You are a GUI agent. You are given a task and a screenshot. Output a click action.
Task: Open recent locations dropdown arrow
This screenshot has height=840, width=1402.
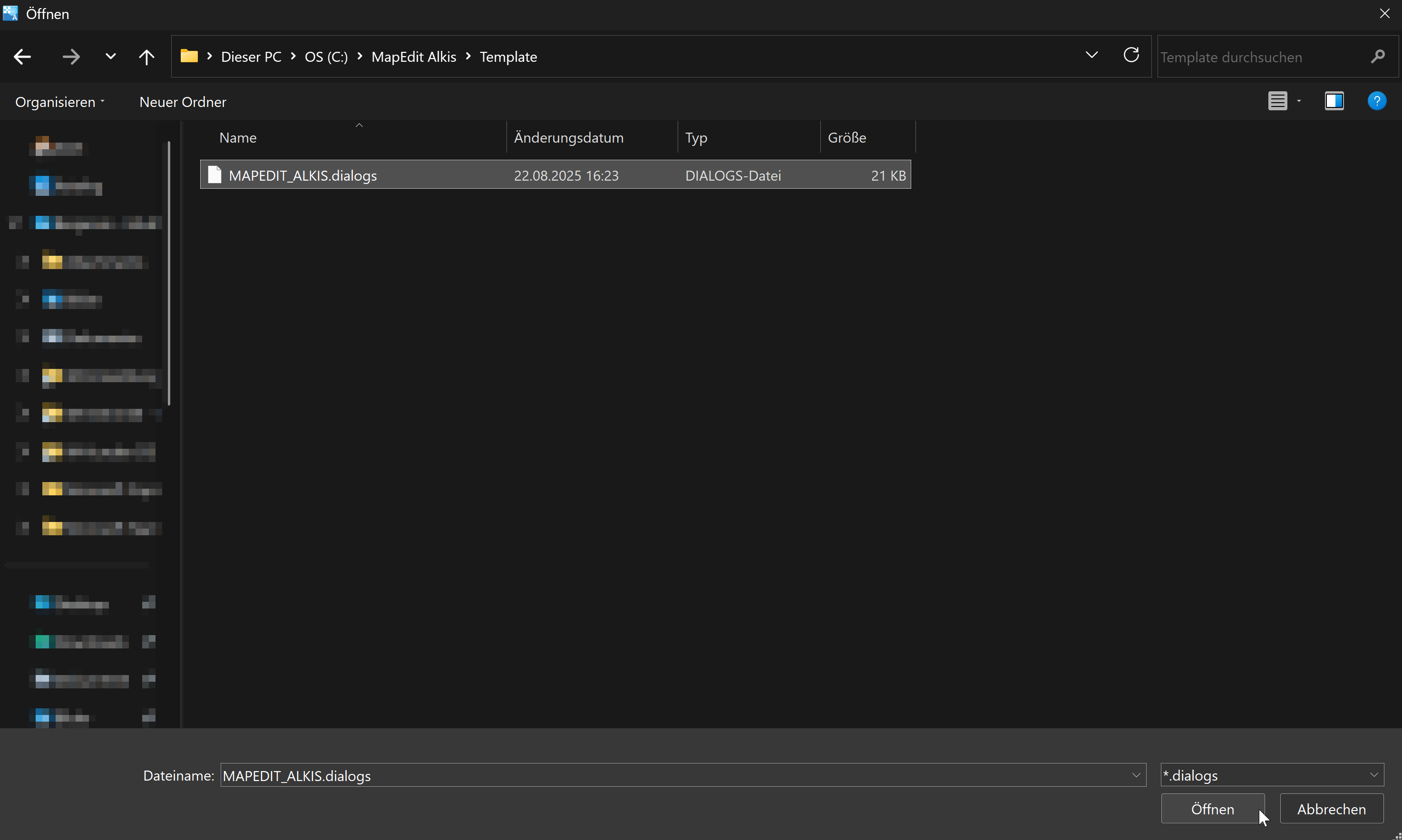[110, 57]
